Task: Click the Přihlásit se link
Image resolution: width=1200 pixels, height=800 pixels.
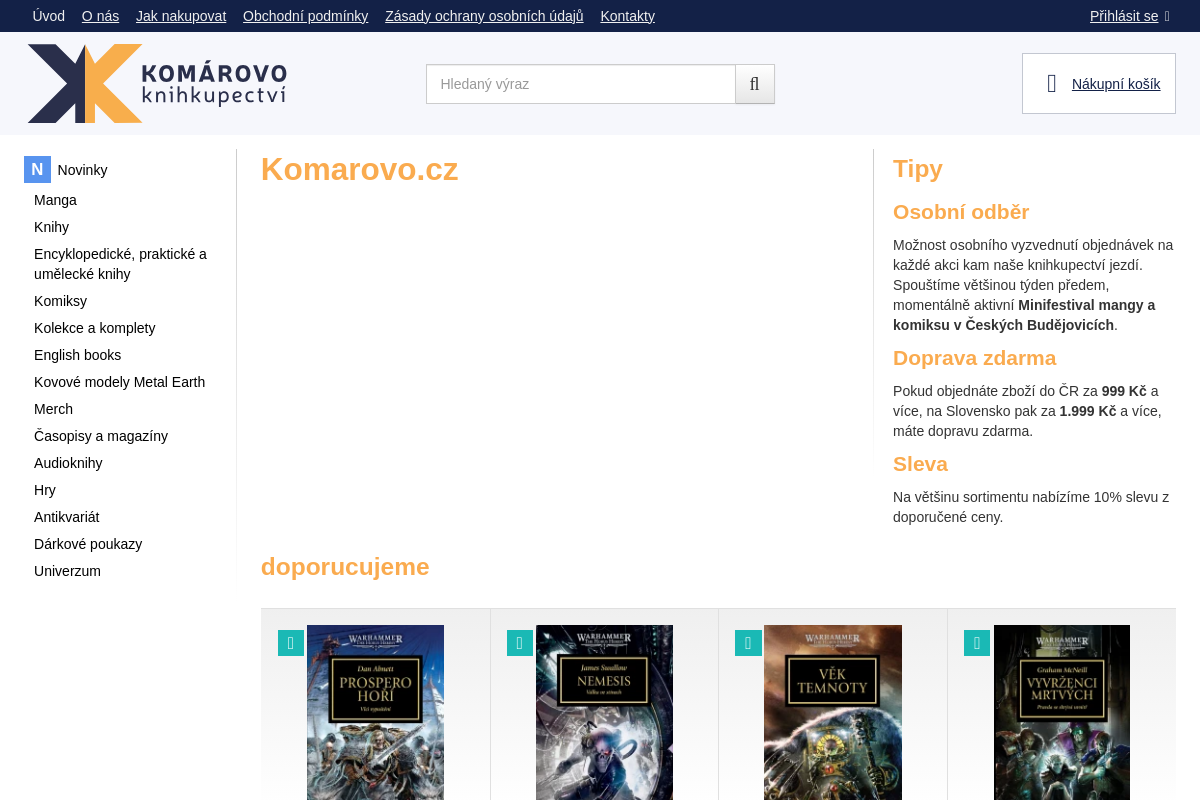Action: coord(1124,16)
